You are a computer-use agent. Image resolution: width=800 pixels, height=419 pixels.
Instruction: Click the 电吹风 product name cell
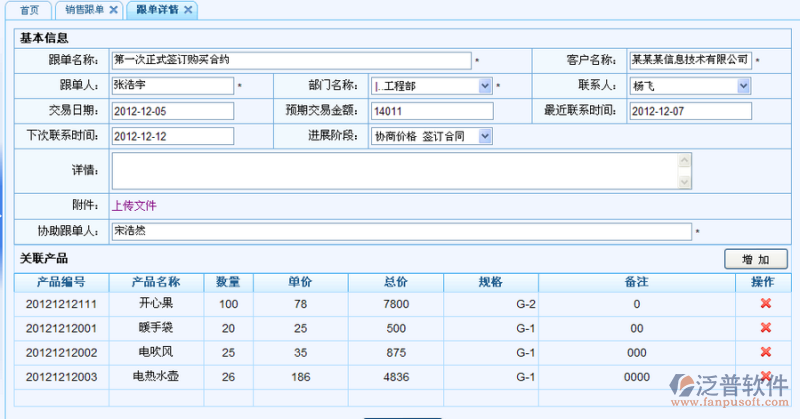point(156,352)
